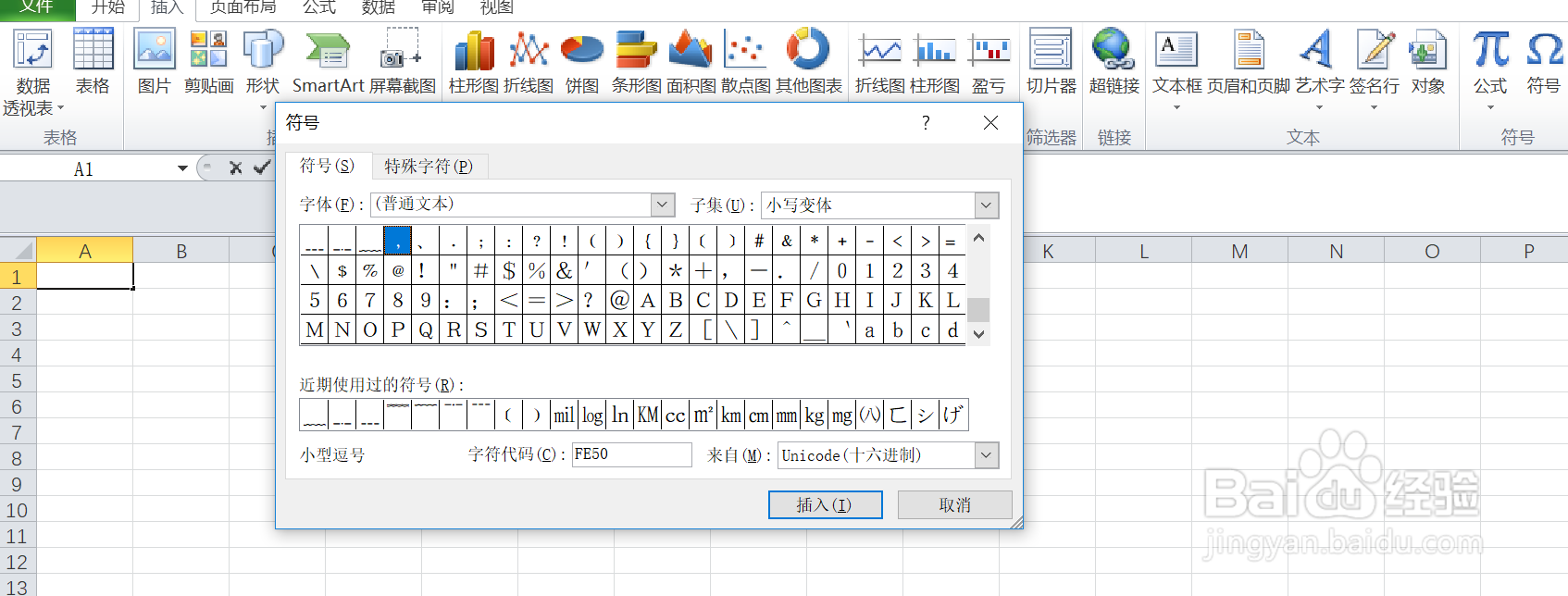This screenshot has width=1568, height=596.
Task: Insert an Equation (公式)
Action: point(1490,70)
